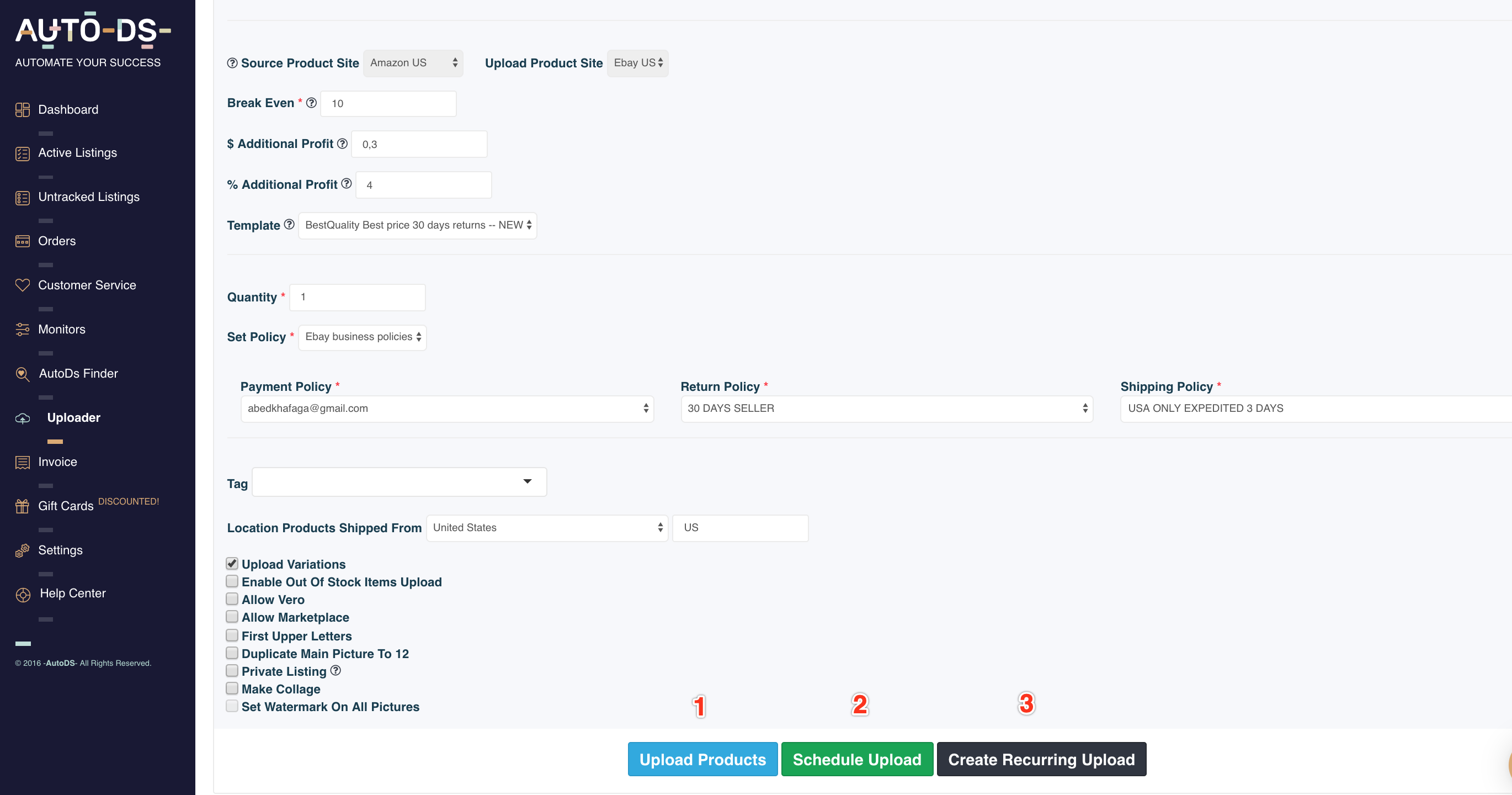Click help icon next to Break Even

[x=312, y=103]
